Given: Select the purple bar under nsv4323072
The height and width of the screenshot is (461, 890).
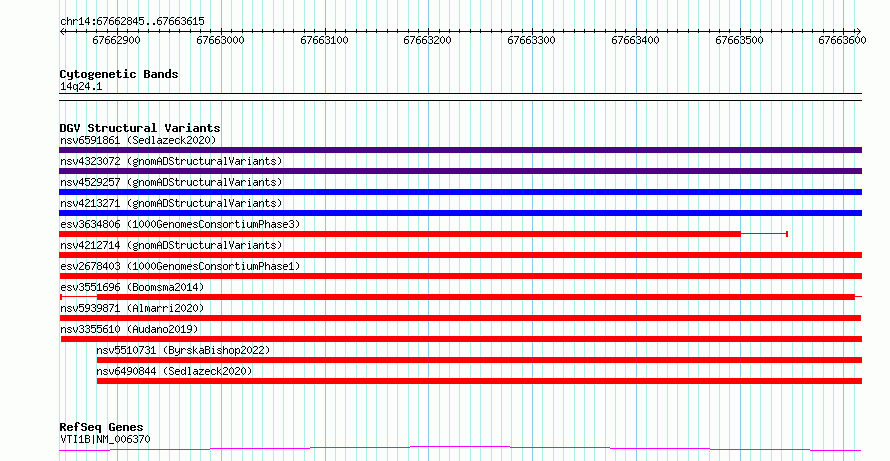Looking at the screenshot, I should click(x=460, y=171).
